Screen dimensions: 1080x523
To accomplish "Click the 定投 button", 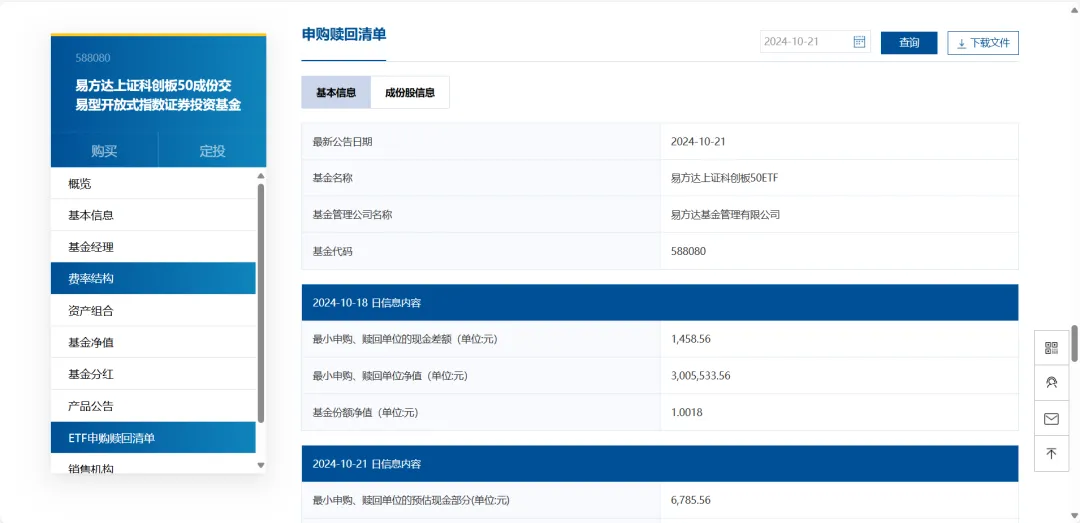I will pos(212,151).
